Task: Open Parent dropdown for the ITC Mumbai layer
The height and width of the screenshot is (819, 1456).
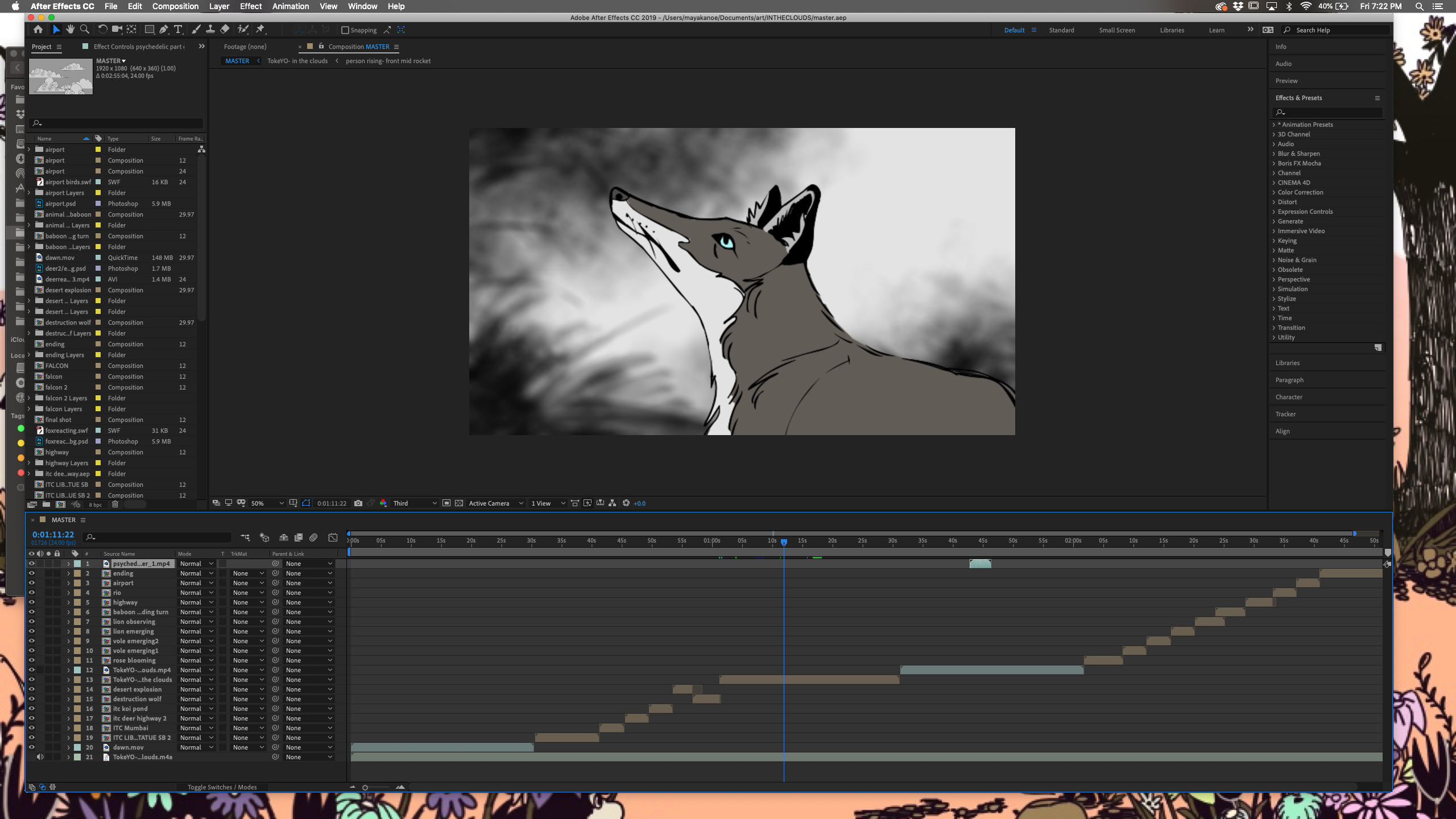Action: tap(308, 728)
